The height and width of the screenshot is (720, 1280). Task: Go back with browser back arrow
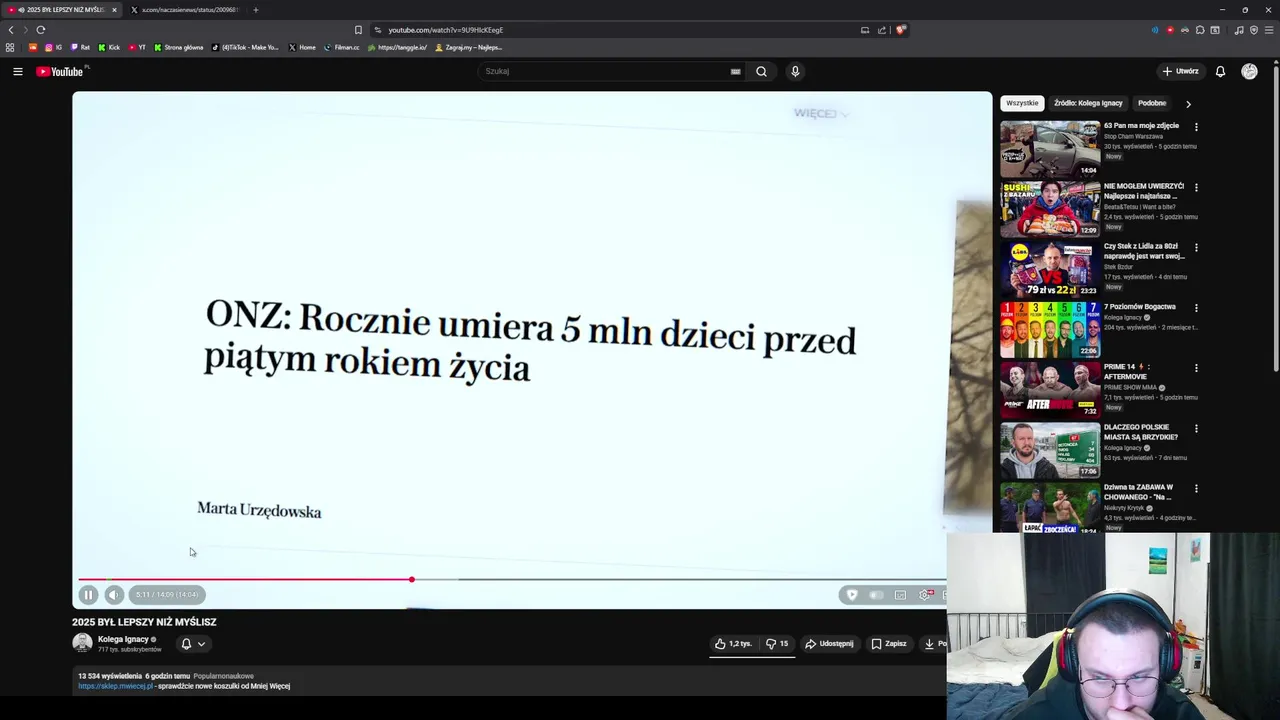pyautogui.click(x=11, y=30)
